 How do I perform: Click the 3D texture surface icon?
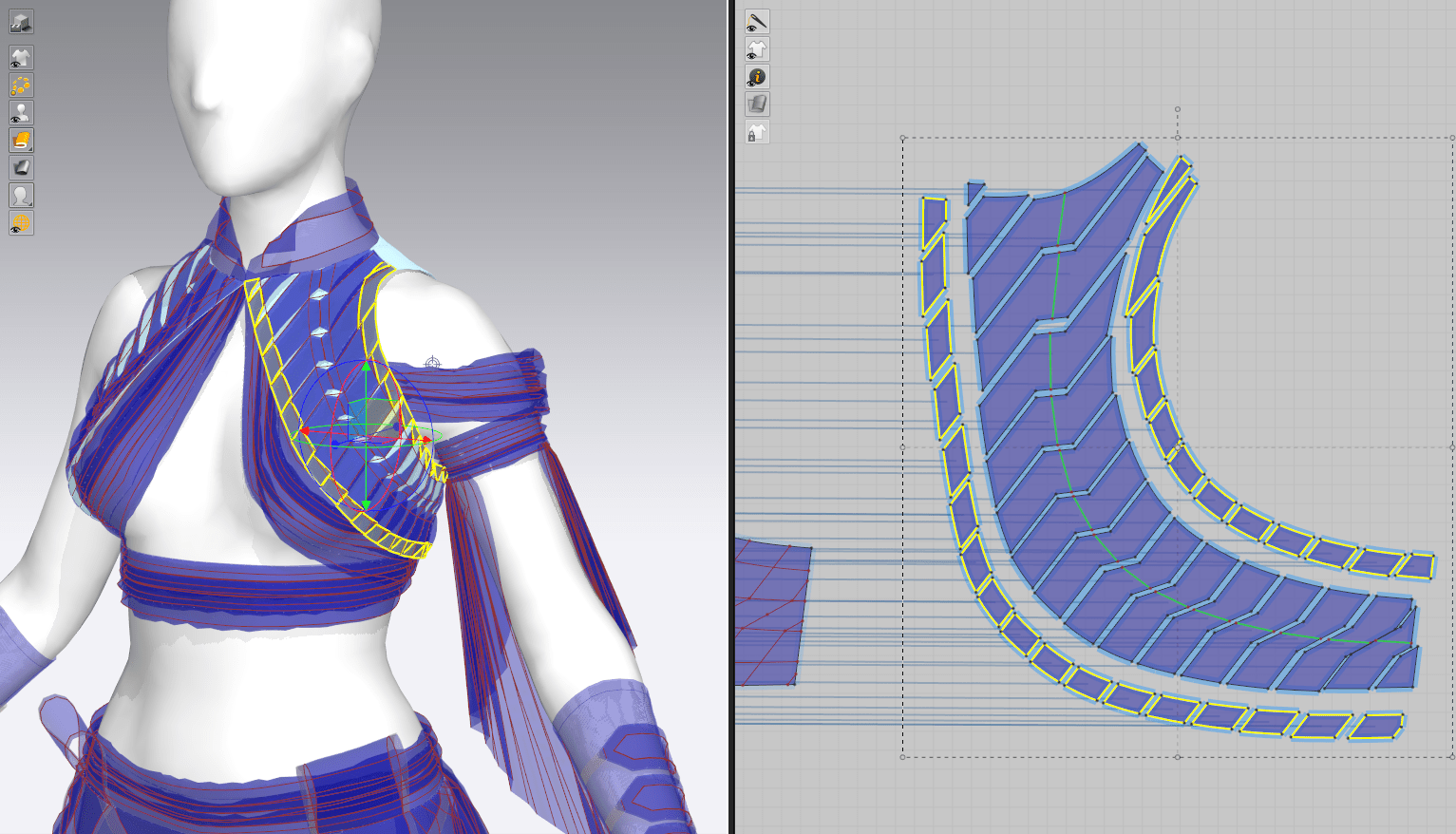point(21,168)
